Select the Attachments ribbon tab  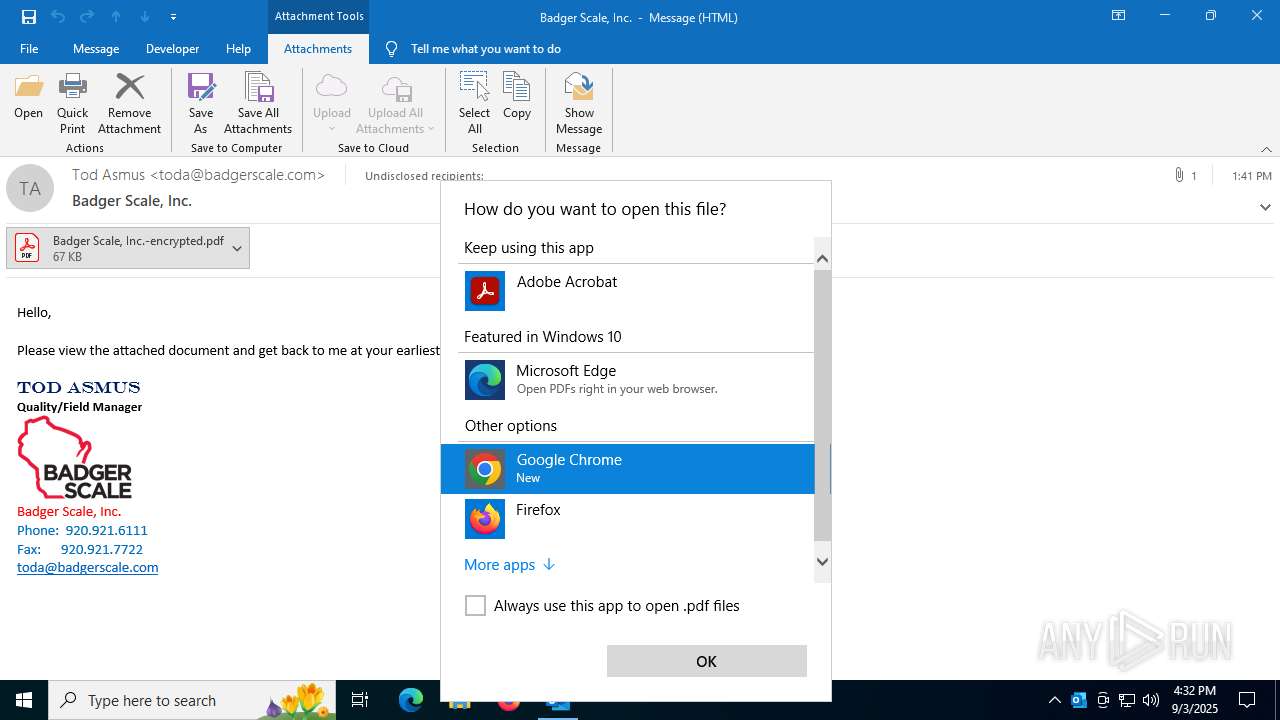(x=318, y=49)
